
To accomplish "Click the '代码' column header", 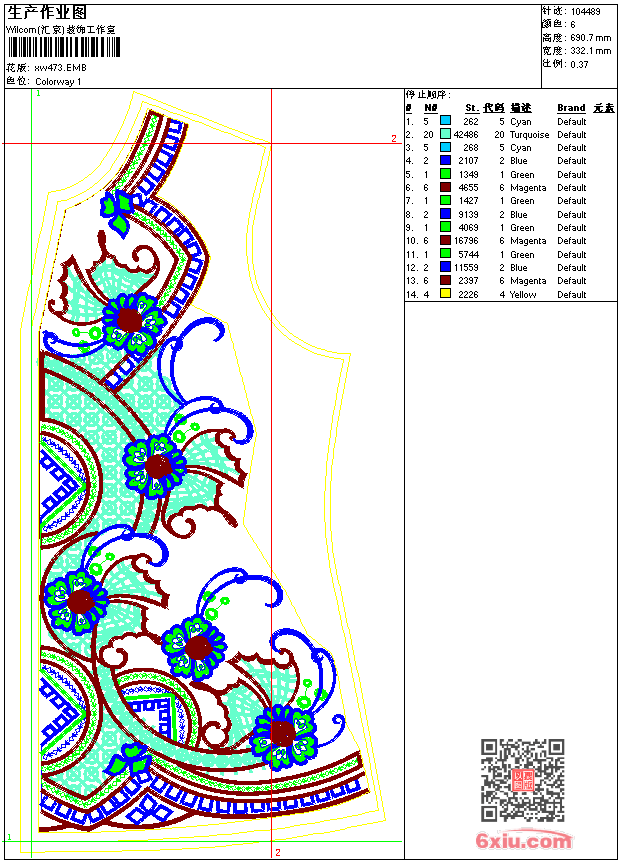I will (494, 108).
